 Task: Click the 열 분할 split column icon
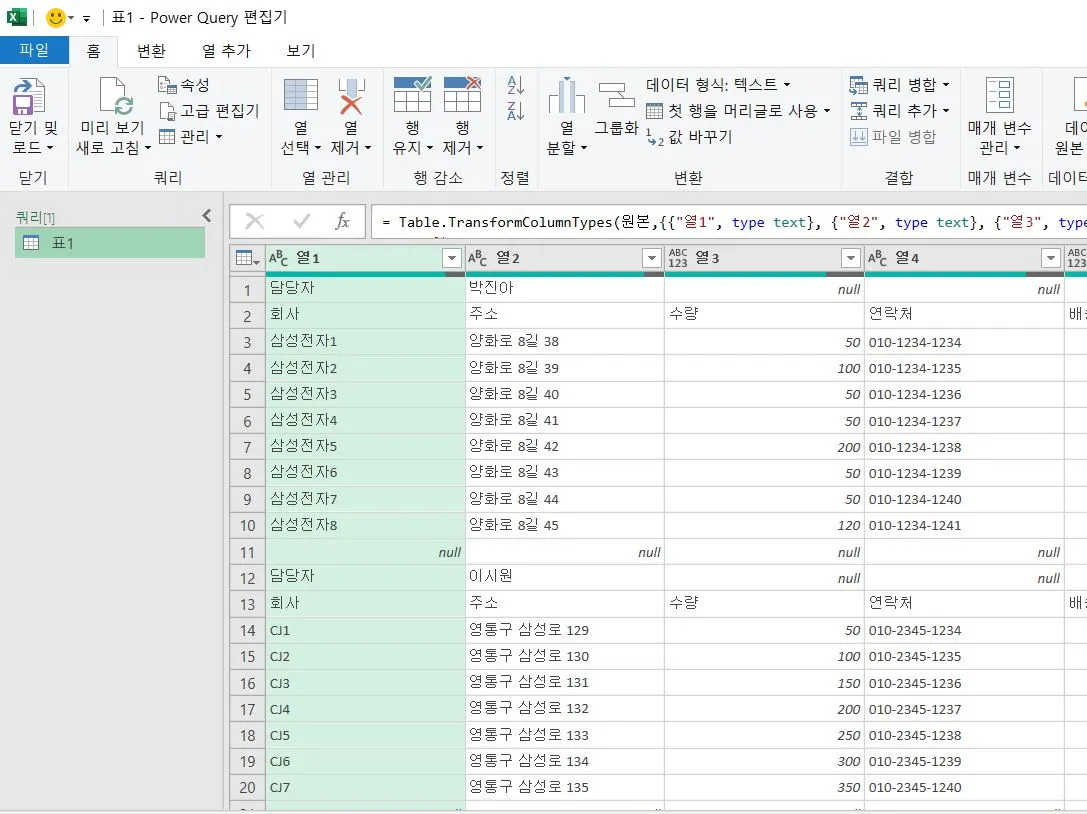[567, 96]
